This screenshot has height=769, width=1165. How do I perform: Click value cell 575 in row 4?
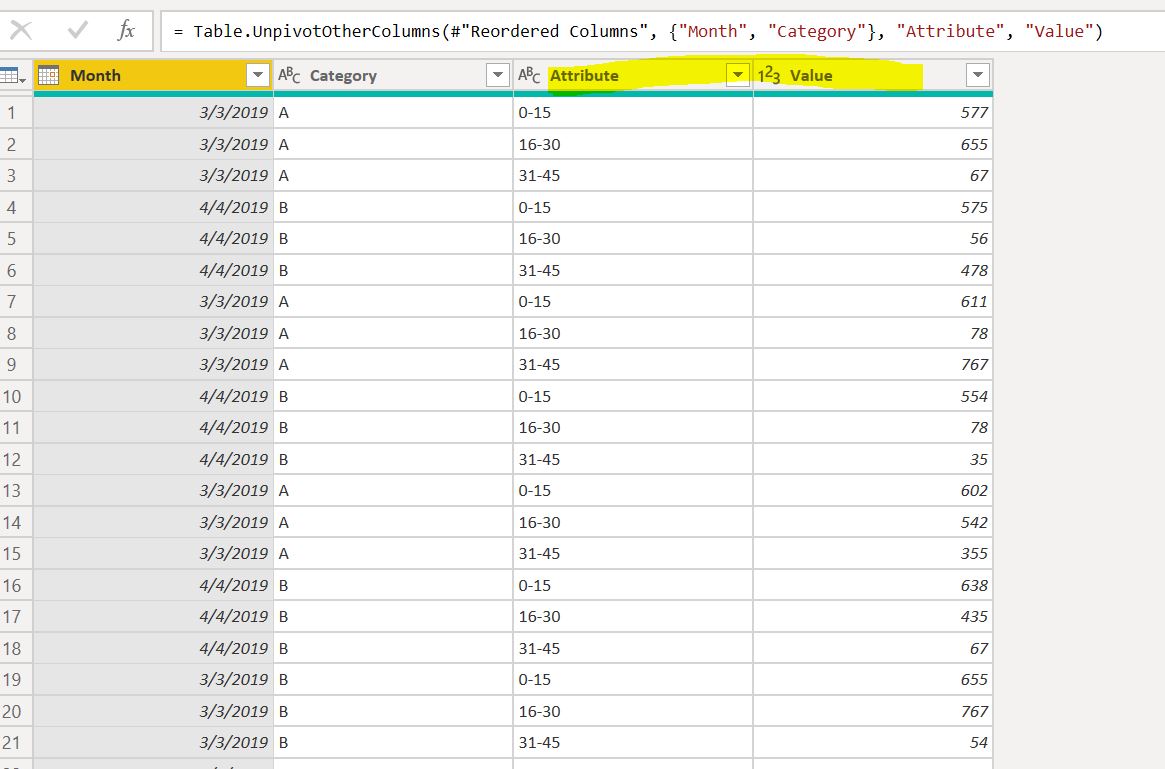pyautogui.click(x=873, y=207)
